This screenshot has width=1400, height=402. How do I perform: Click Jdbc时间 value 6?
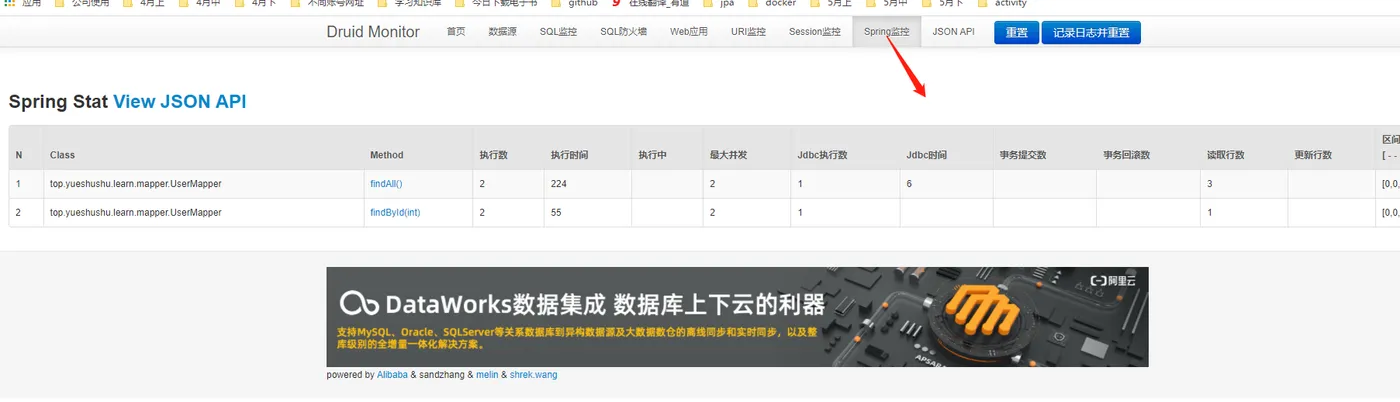coord(909,184)
